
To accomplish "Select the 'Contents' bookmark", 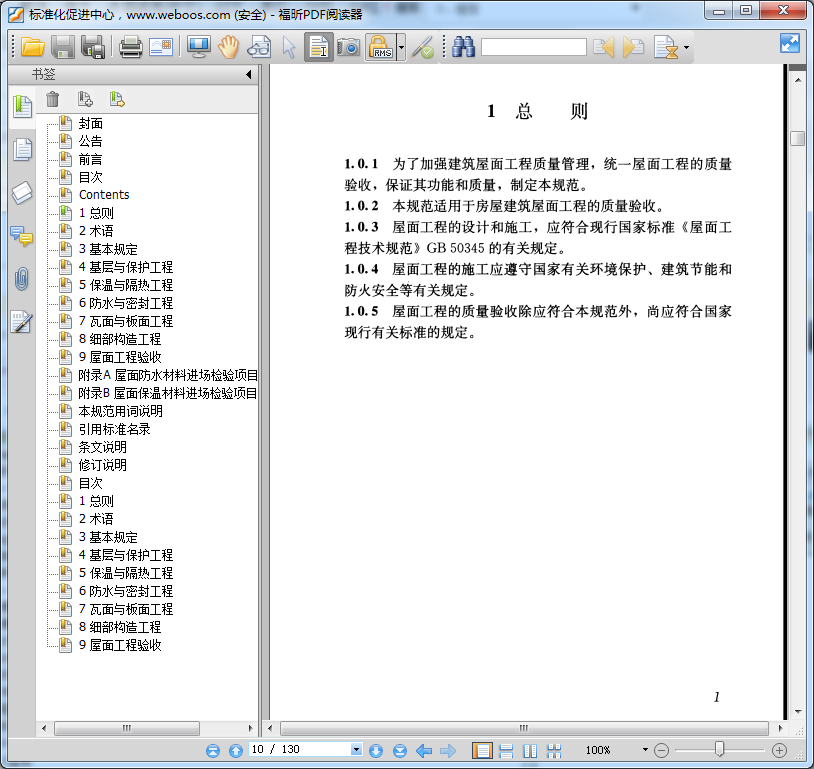I will tap(104, 195).
